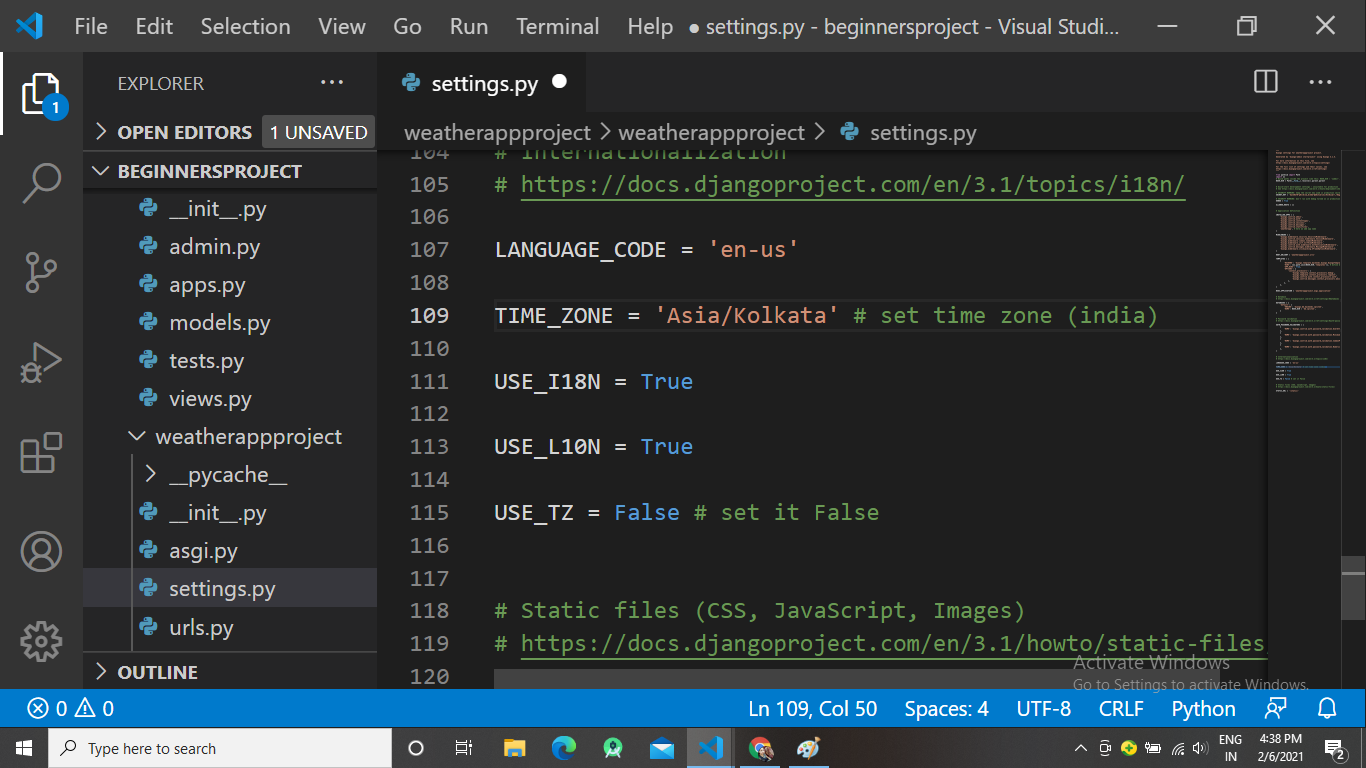The image size is (1366, 768).
Task: Open the Django i18n docs link on line 105
Action: pyautogui.click(x=849, y=185)
